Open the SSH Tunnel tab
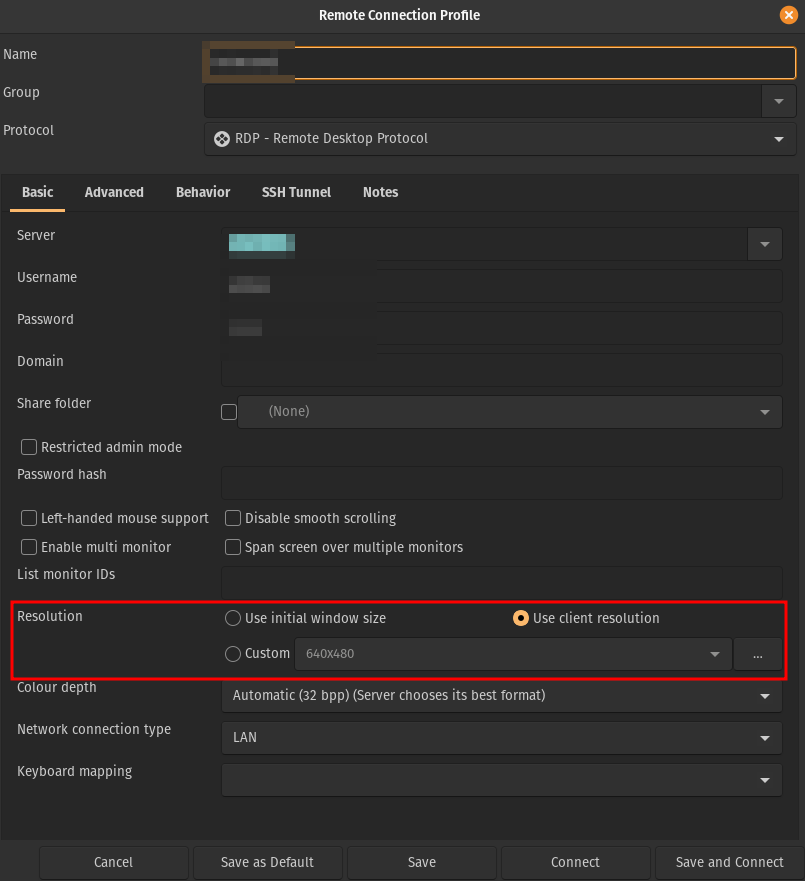The image size is (805, 881). pos(296,192)
